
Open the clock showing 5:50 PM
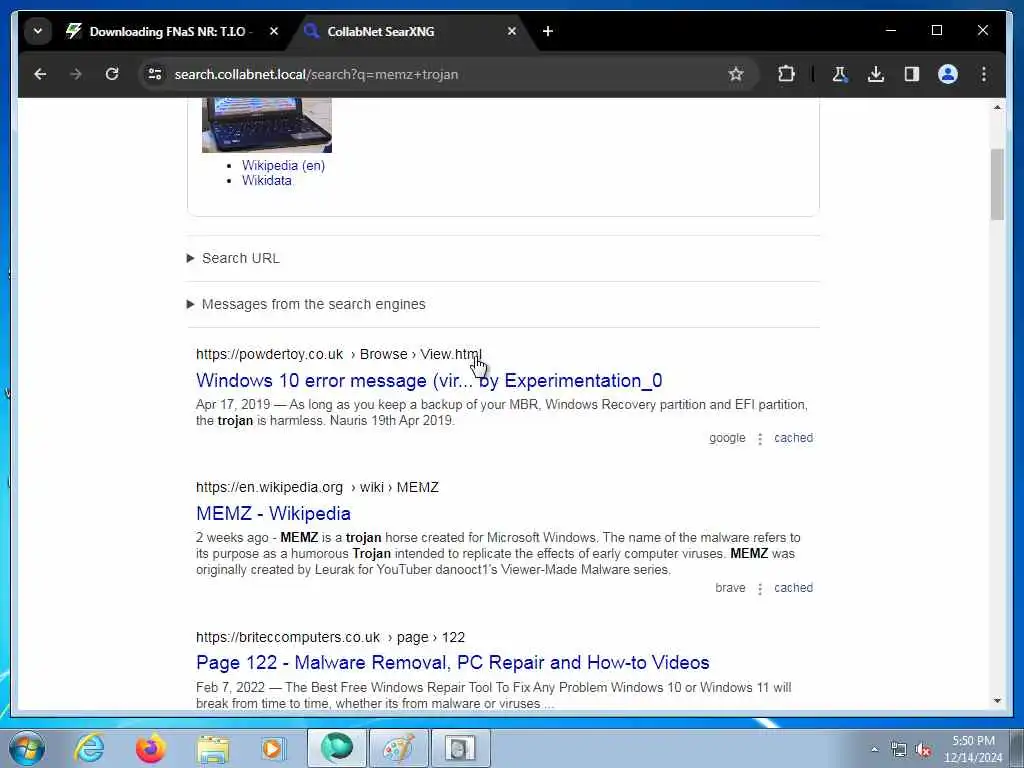973,749
